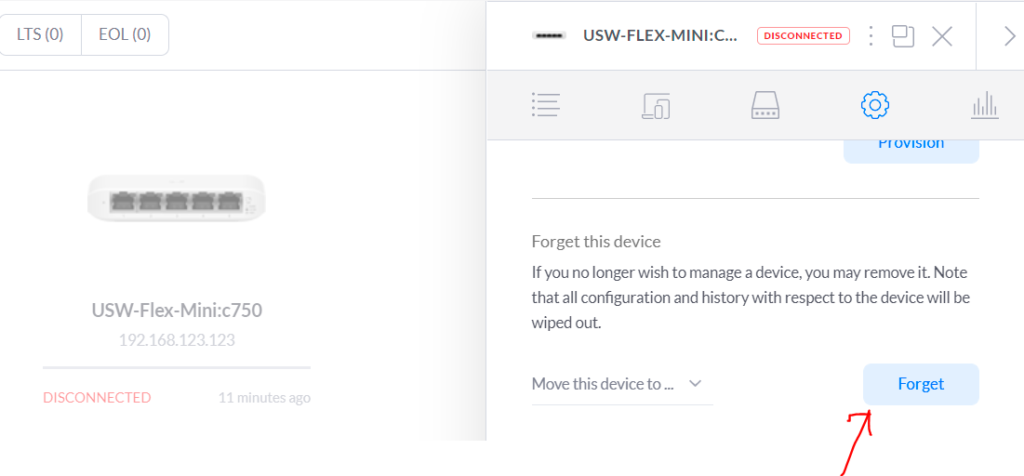Click the Provision button

point(911,150)
